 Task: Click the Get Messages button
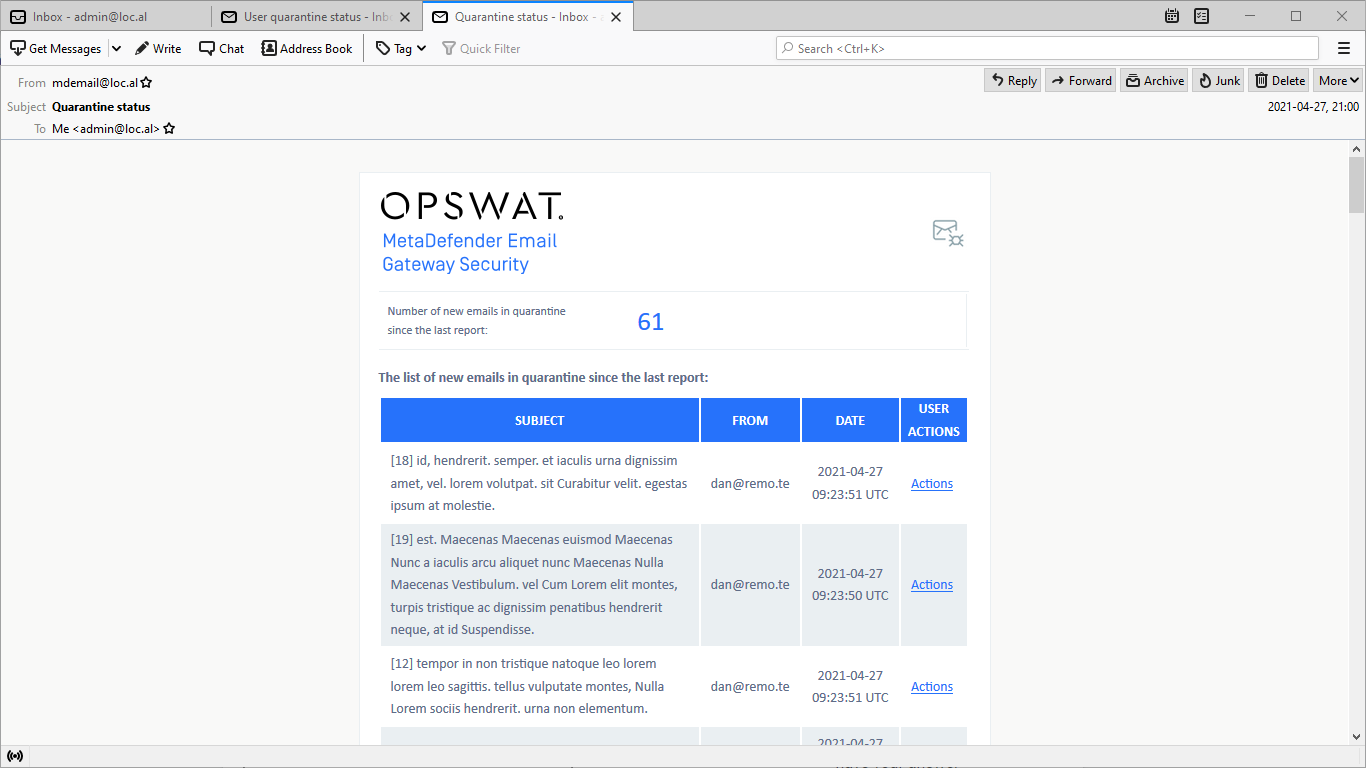(56, 48)
